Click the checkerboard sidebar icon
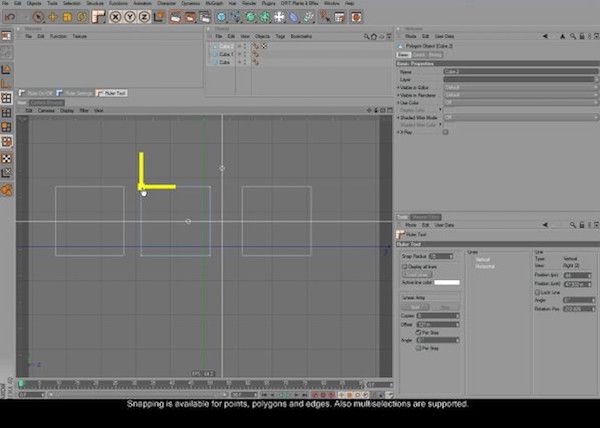Screen dimensions: 600x428 coord(7,158)
